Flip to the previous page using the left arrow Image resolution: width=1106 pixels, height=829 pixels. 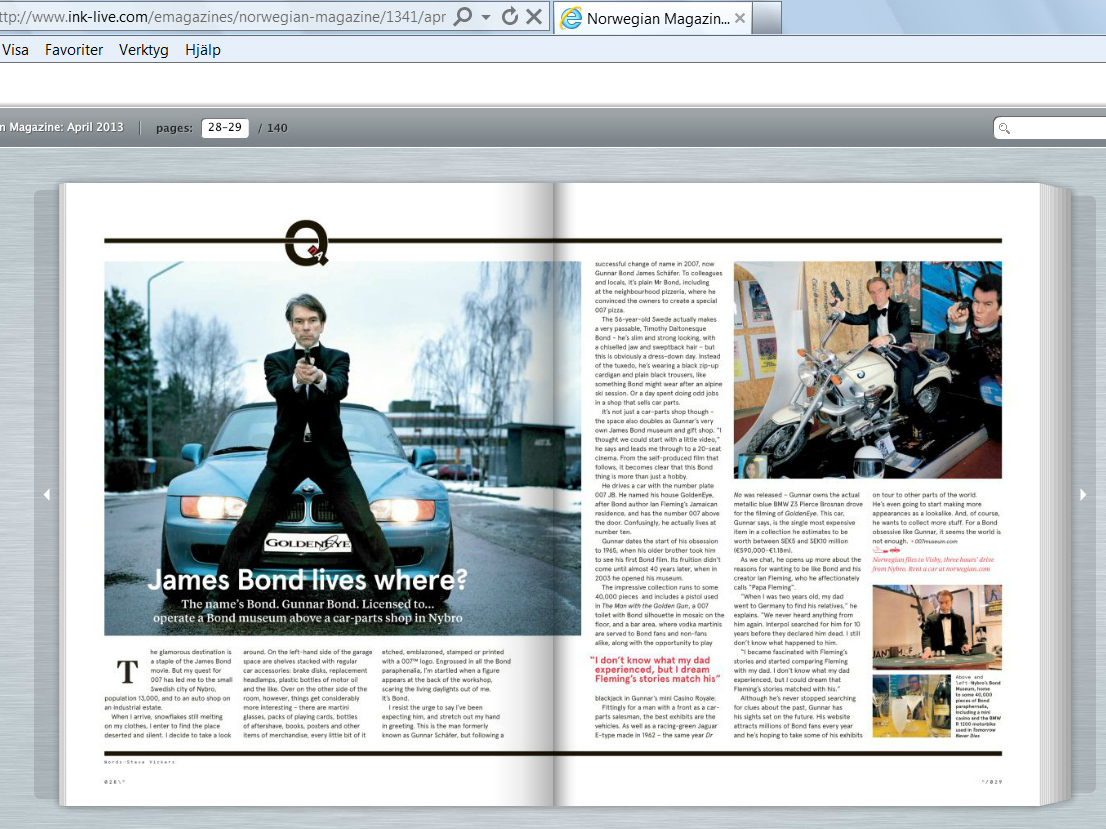click(x=46, y=494)
